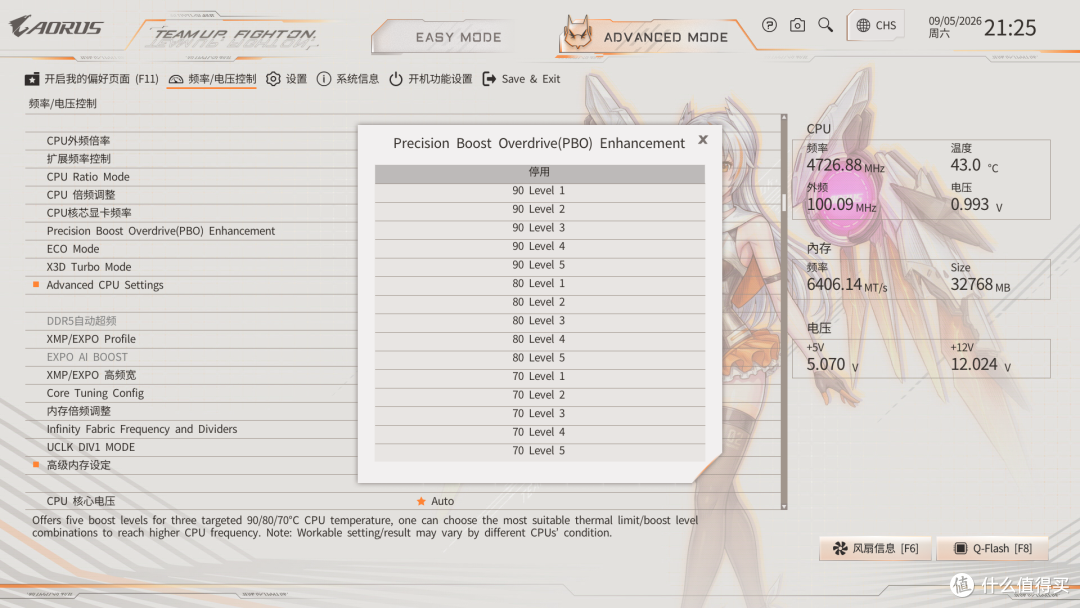Open Q-Flash [F8] button

(x=993, y=548)
